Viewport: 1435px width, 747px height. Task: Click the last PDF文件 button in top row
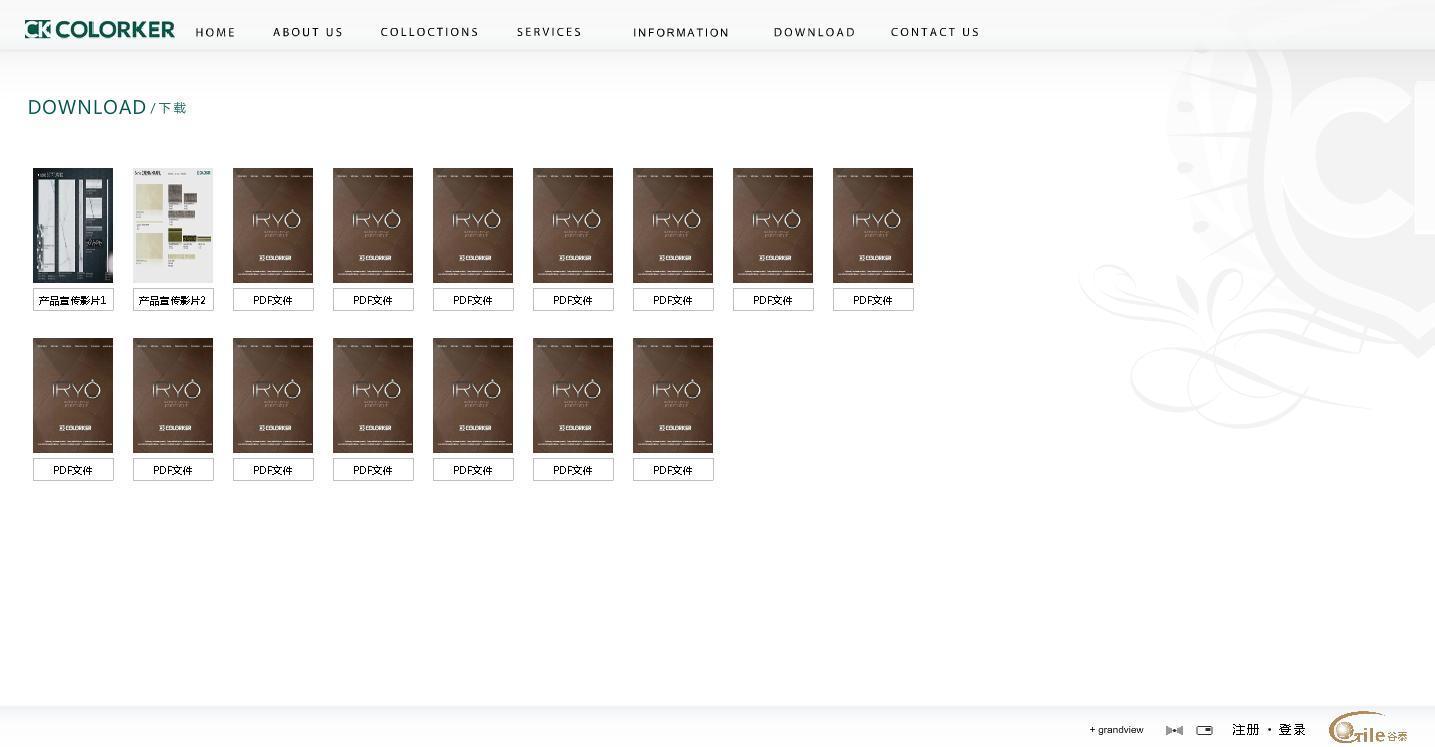pos(873,300)
